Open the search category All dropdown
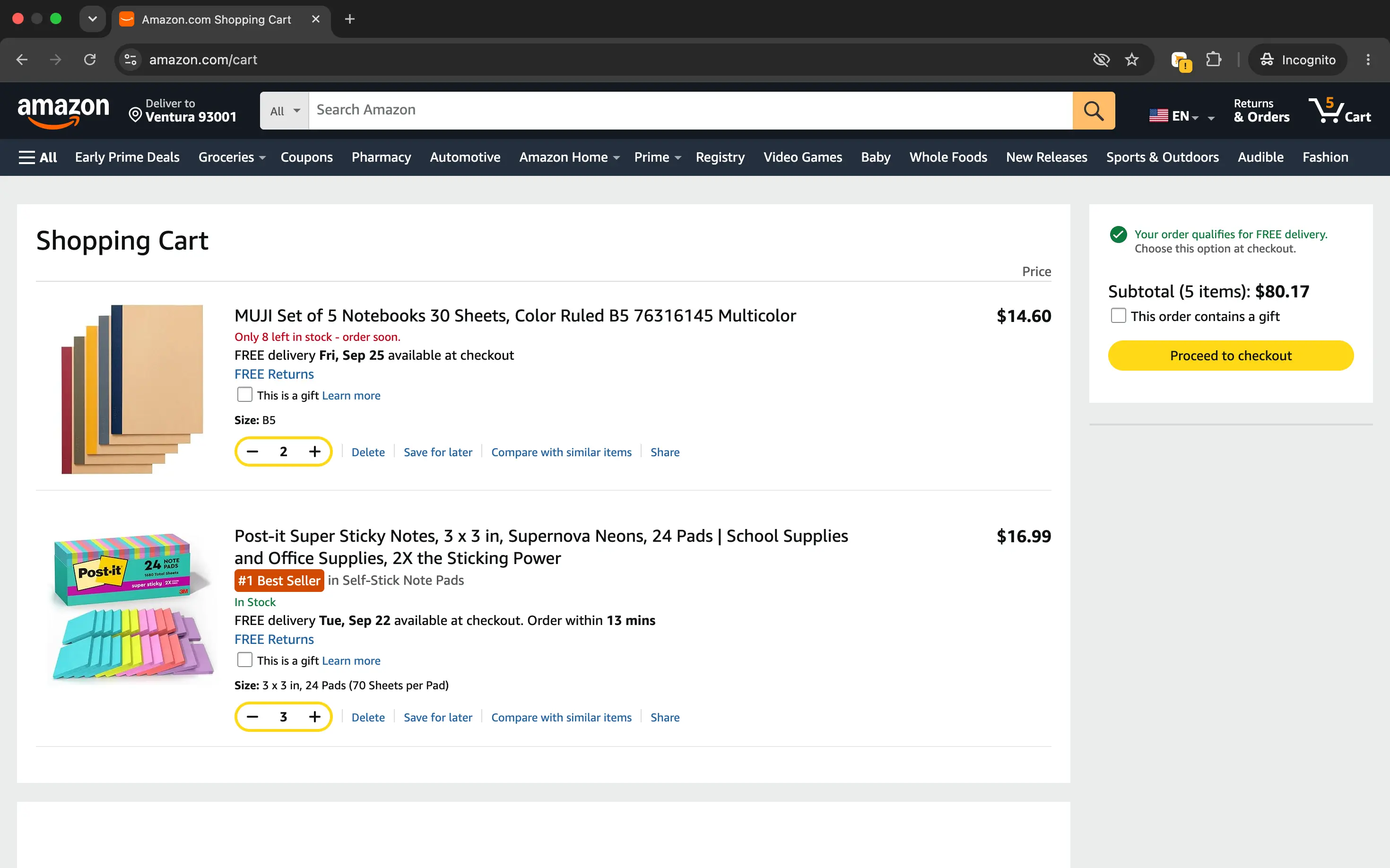This screenshot has height=868, width=1390. click(x=285, y=110)
